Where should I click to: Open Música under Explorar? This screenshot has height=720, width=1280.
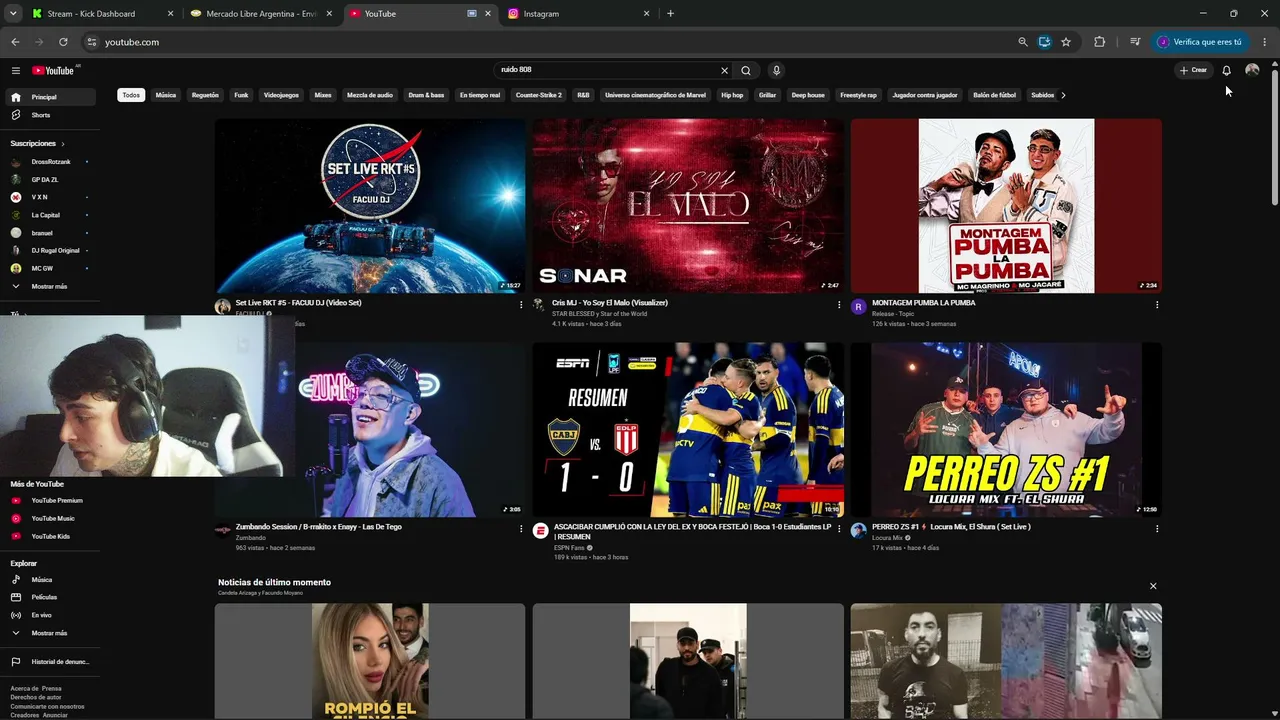(x=52, y=579)
